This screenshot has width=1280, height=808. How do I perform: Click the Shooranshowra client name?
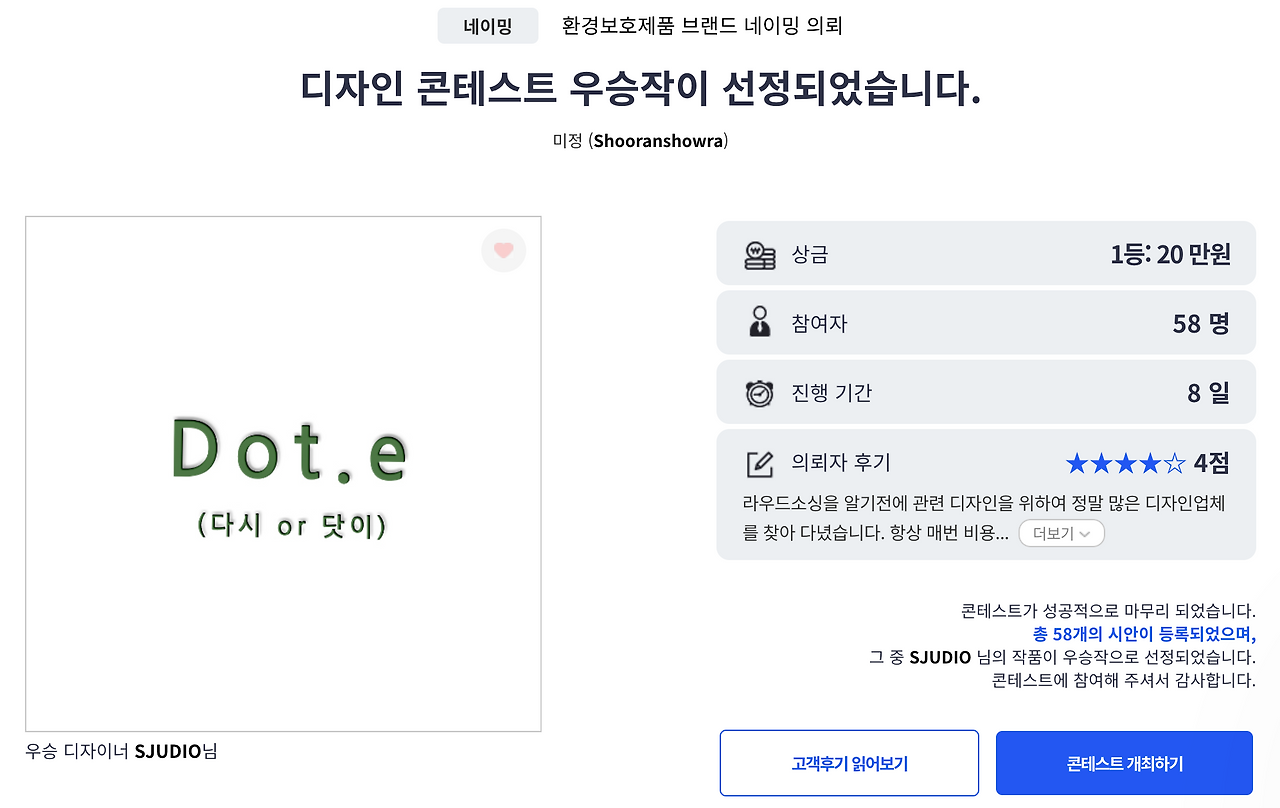(661, 141)
